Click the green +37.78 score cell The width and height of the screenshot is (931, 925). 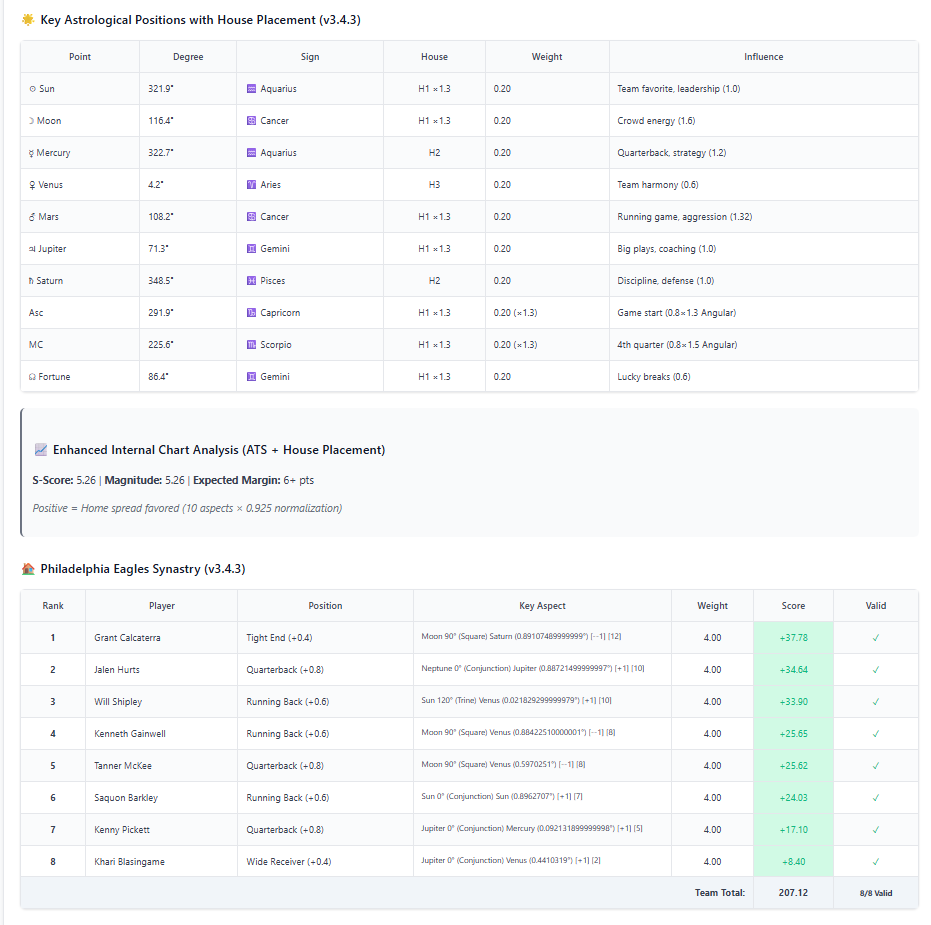pyautogui.click(x=793, y=637)
